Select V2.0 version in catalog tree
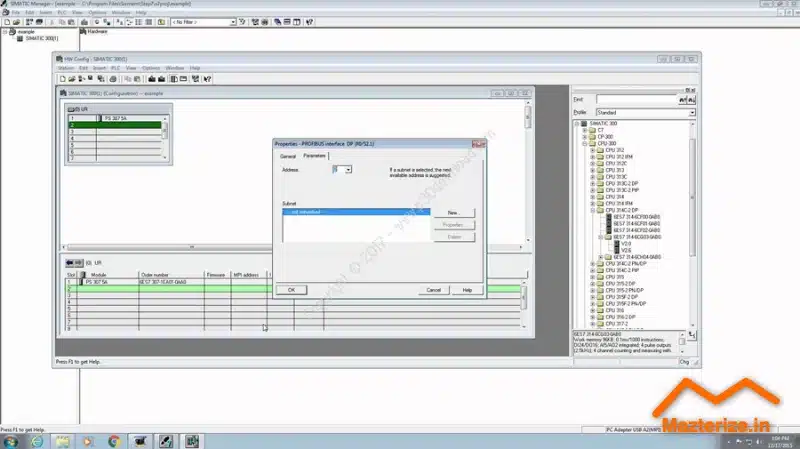 (626, 244)
